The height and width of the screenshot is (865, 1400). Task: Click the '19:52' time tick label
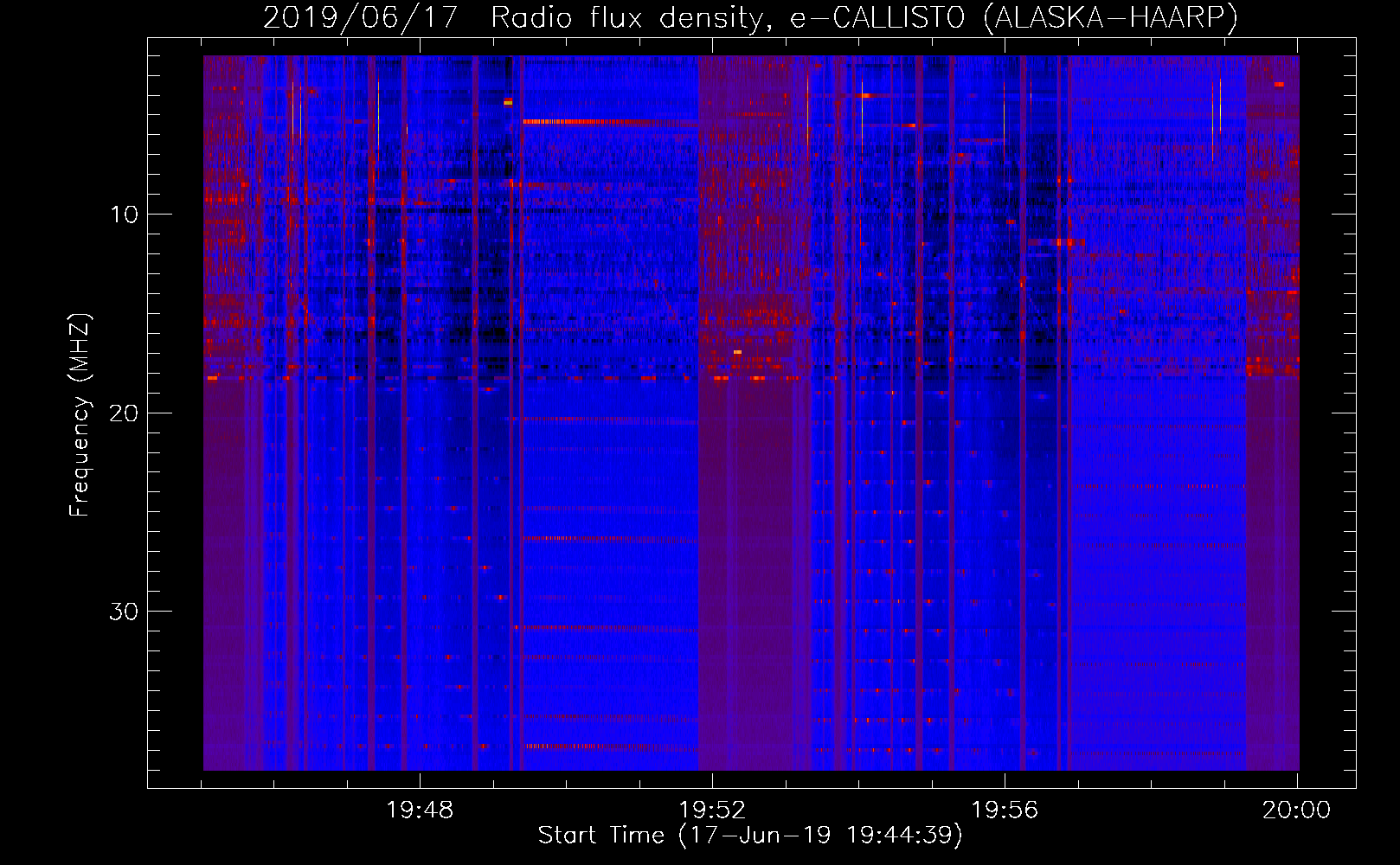click(712, 811)
